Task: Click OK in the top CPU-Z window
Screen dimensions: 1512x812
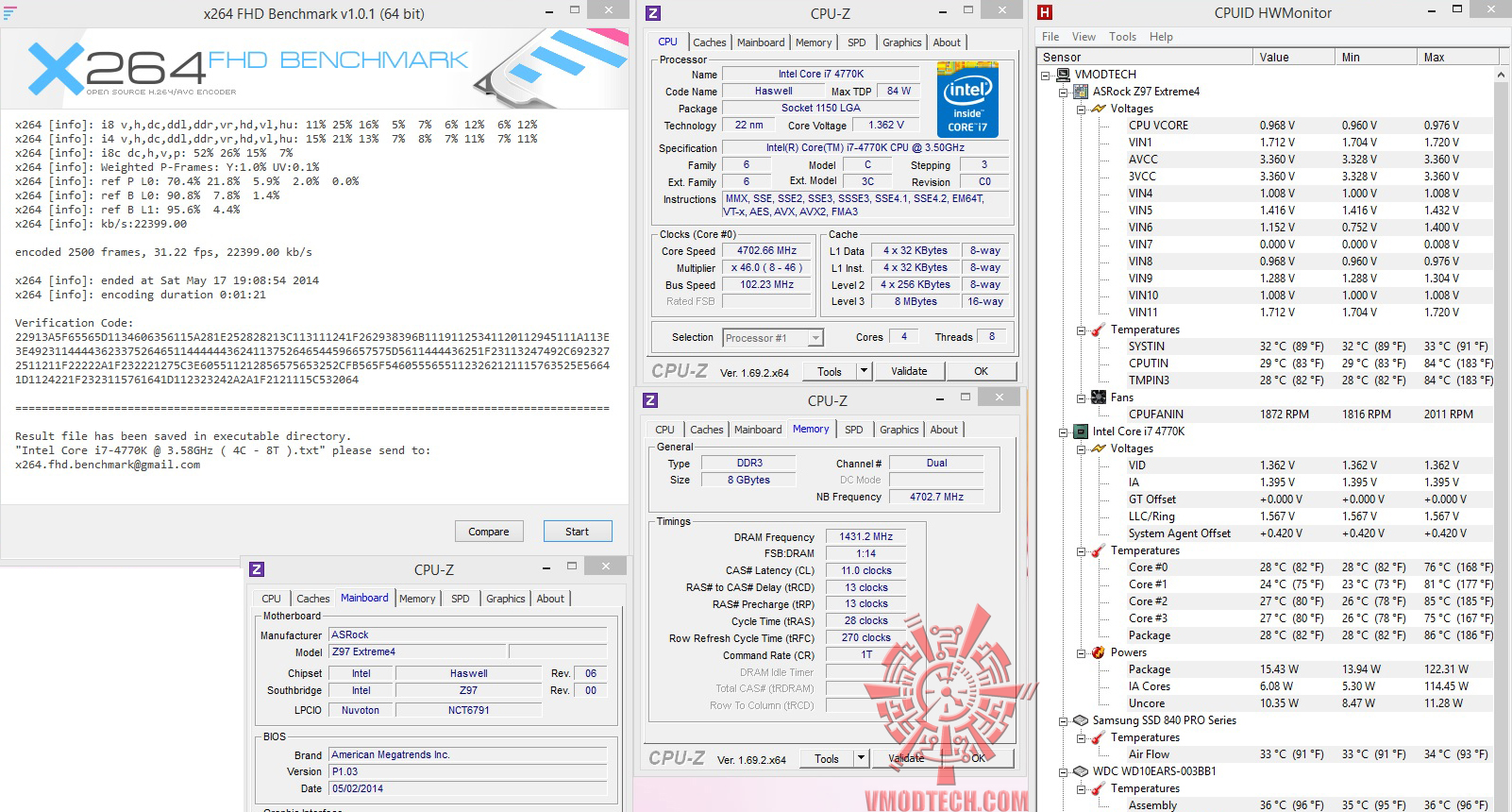Action: [x=982, y=371]
